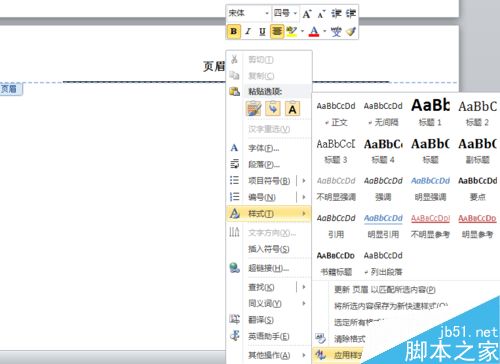This screenshot has height=364, width=500.
Task: Apply the 列出段落 style
Action: [x=383, y=263]
